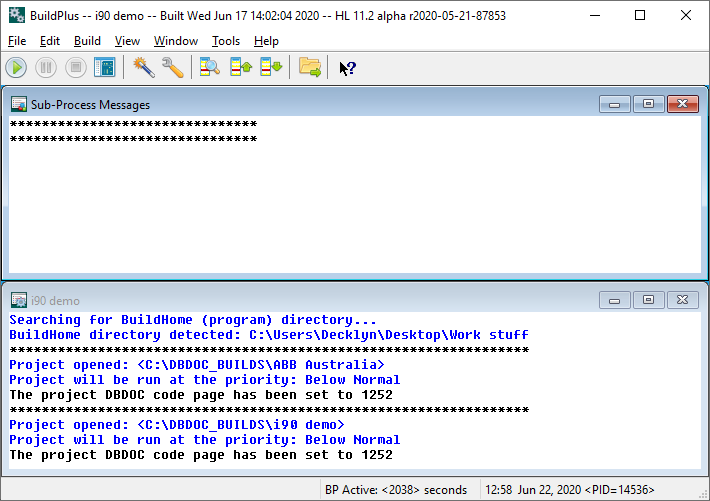Click the green Start build play button

[16, 68]
